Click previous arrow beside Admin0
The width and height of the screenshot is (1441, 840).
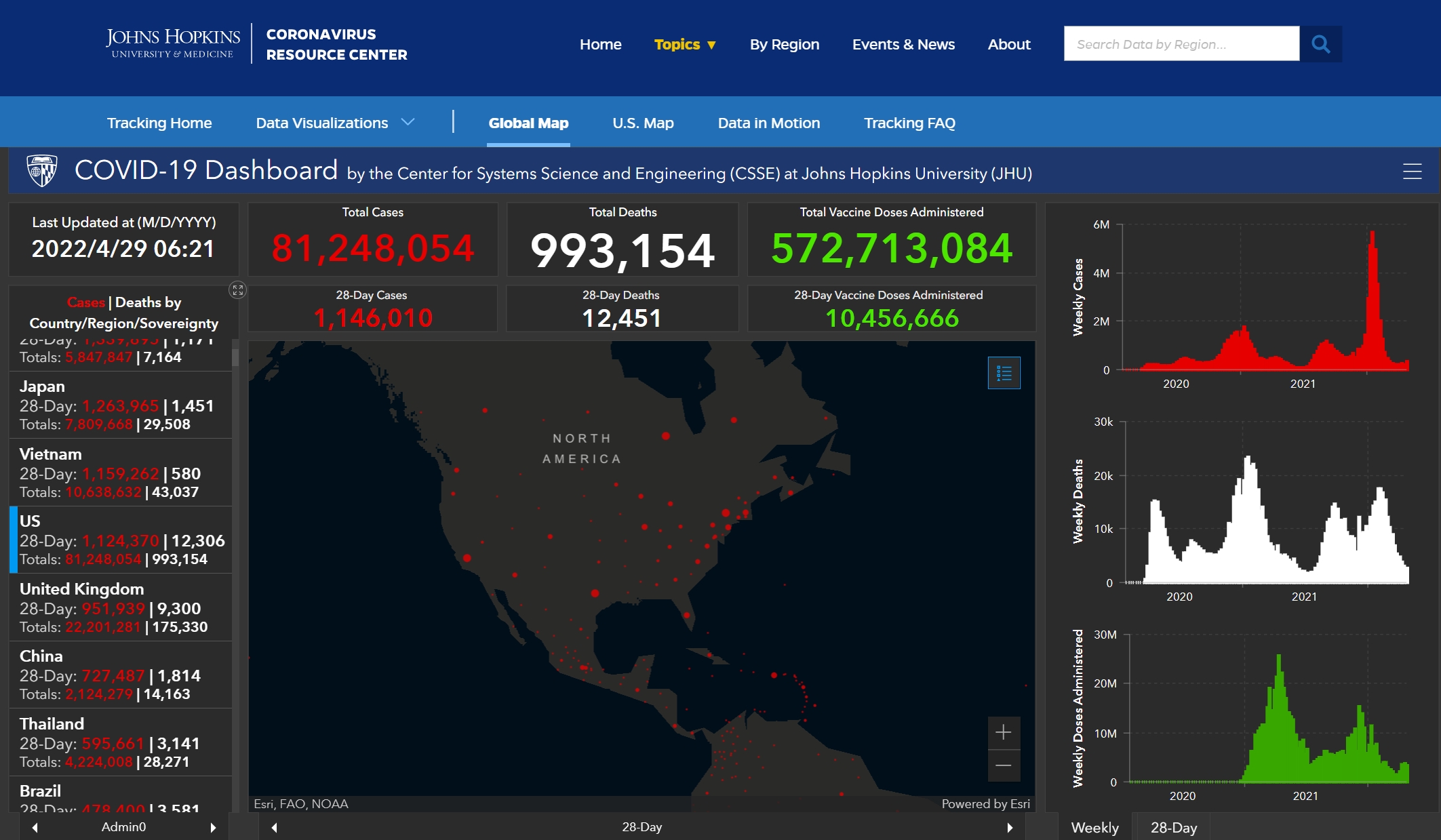35,827
